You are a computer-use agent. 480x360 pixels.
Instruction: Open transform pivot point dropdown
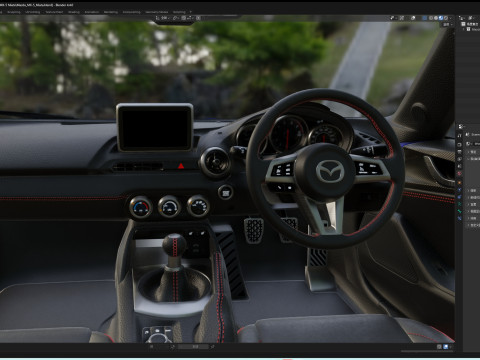[x=175, y=18]
